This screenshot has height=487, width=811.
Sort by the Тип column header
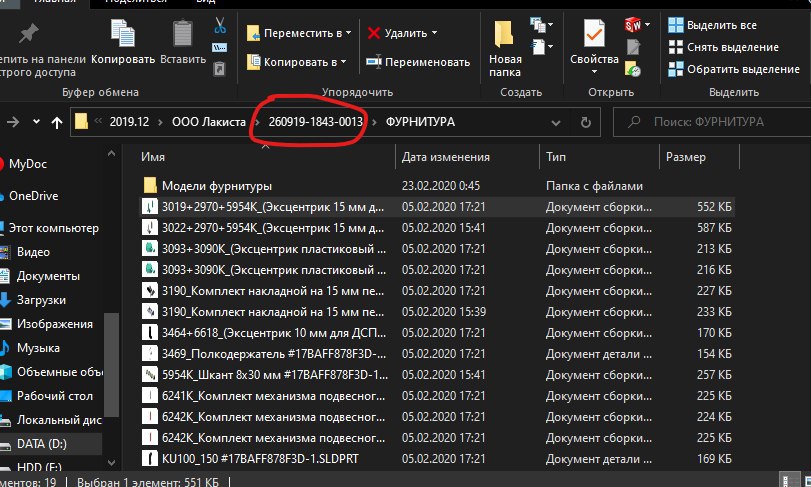[556, 157]
